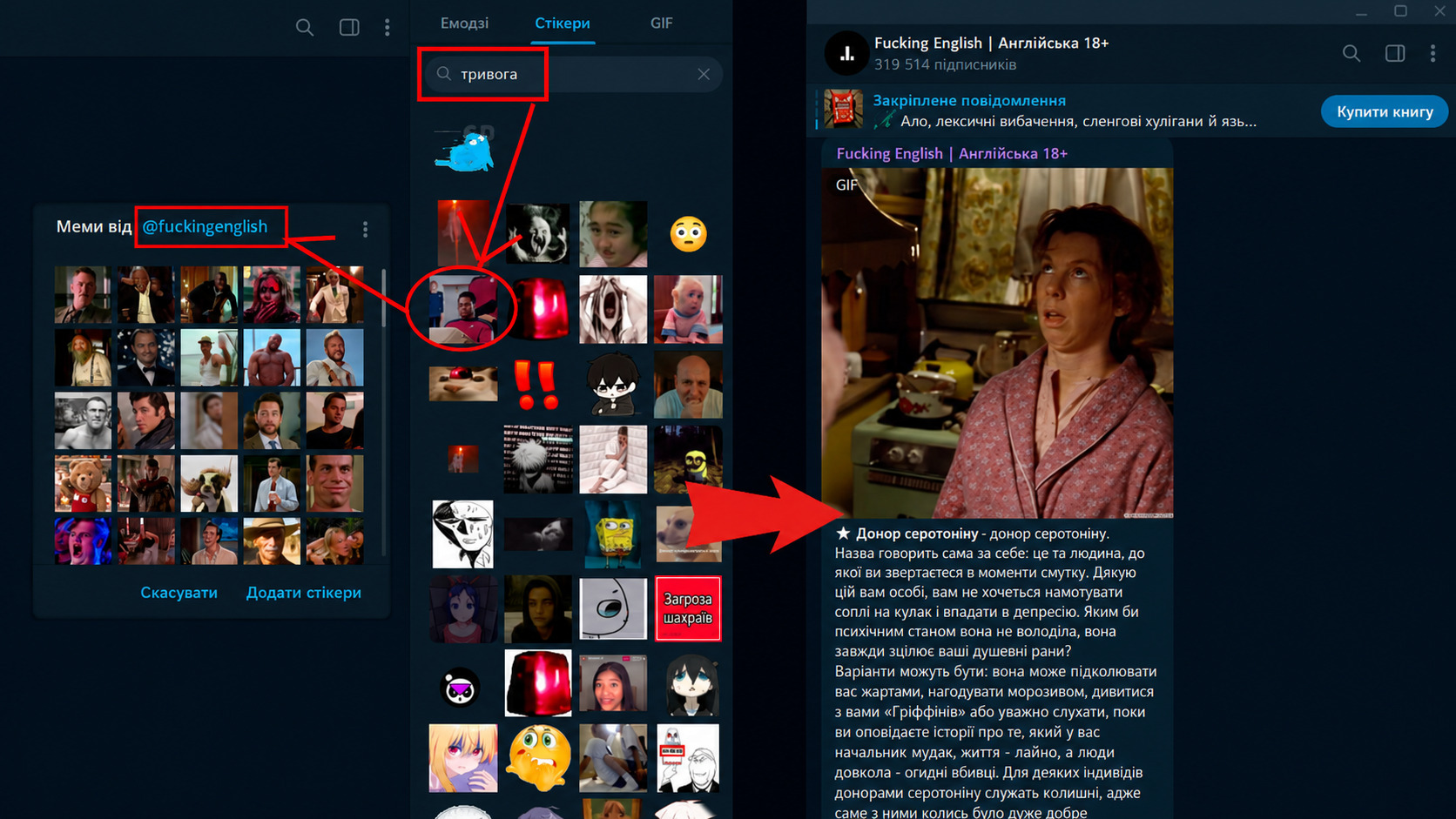Click the Скасувати button
Viewport: 1456px width, 819px height.
click(x=179, y=593)
